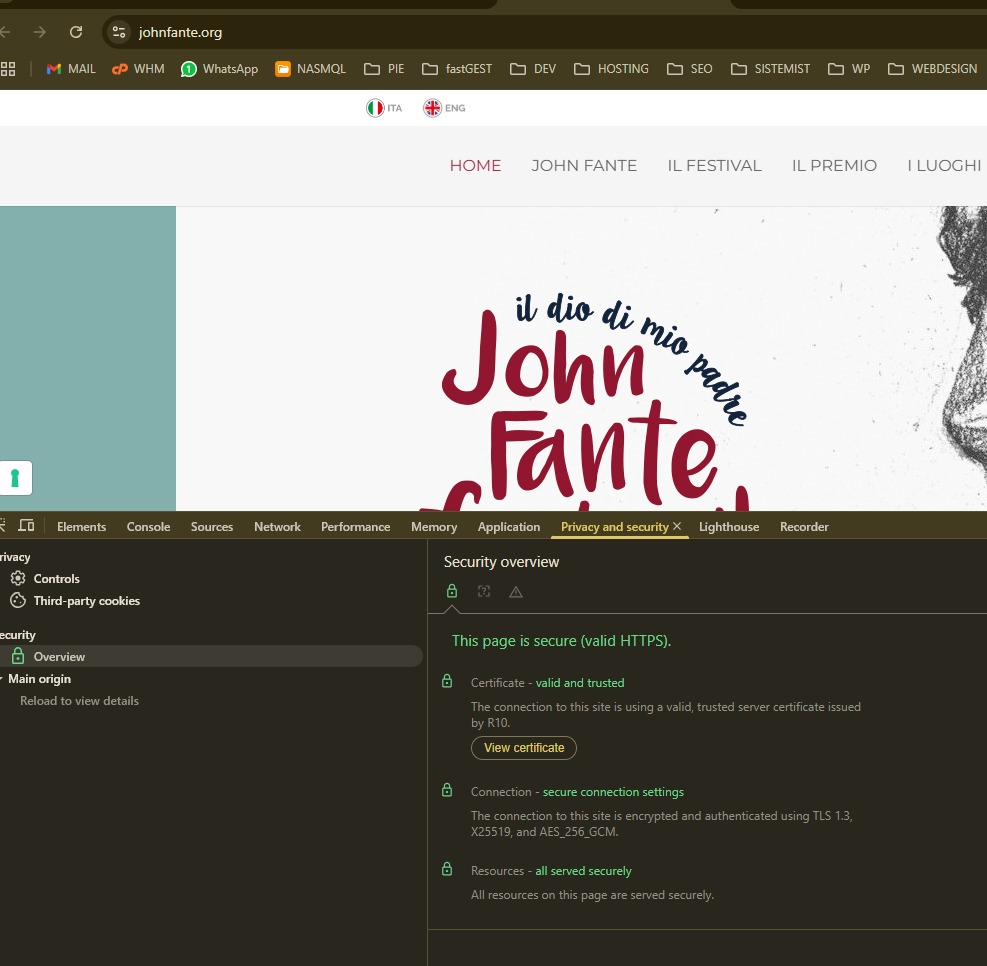This screenshot has height=966, width=987.
Task: Expand the HOSTING bookmarks folder
Action: click(x=611, y=69)
